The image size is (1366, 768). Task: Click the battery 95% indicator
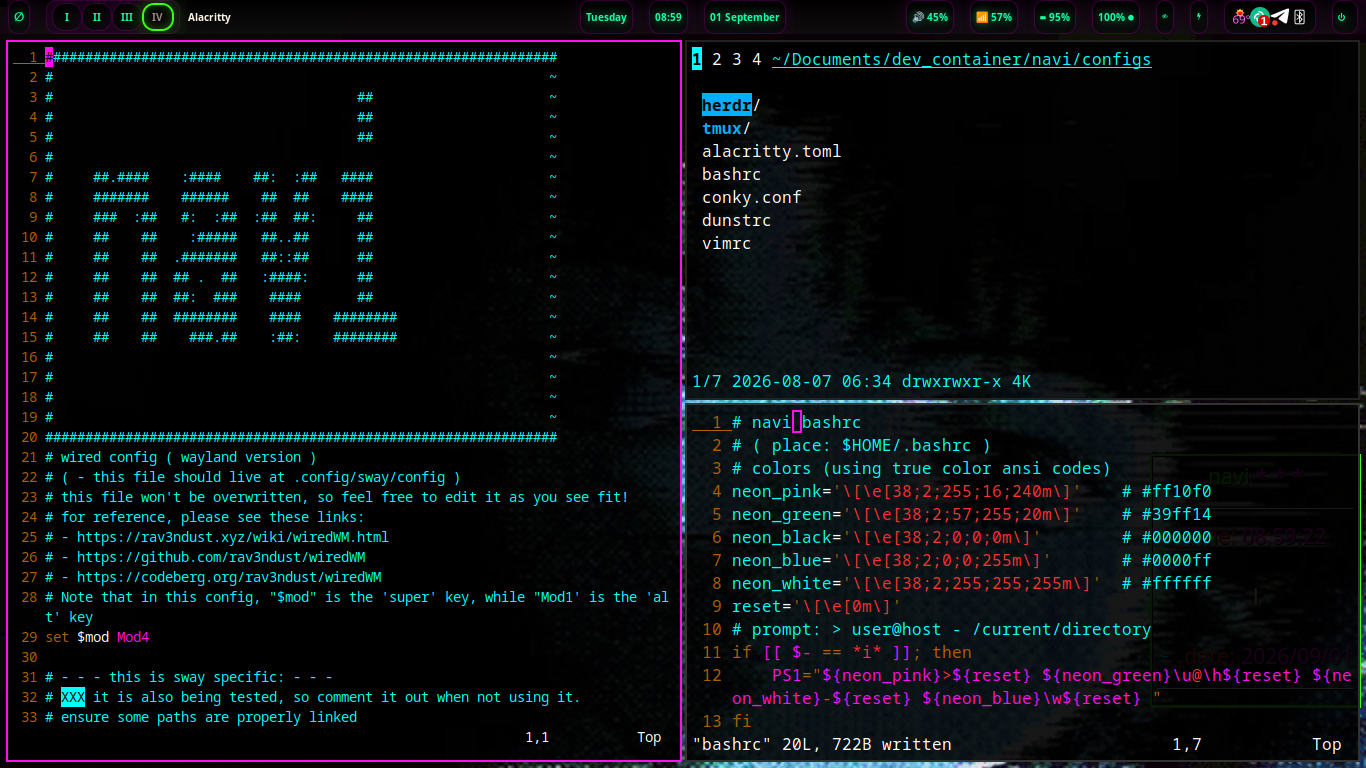[x=1056, y=17]
